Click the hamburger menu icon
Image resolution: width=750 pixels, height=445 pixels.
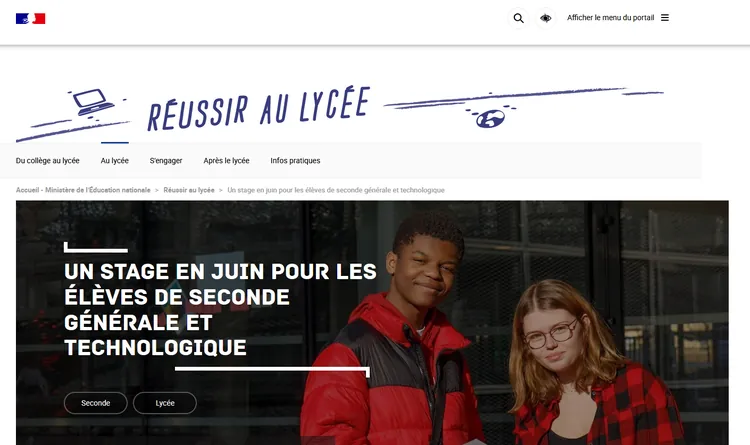(x=665, y=18)
